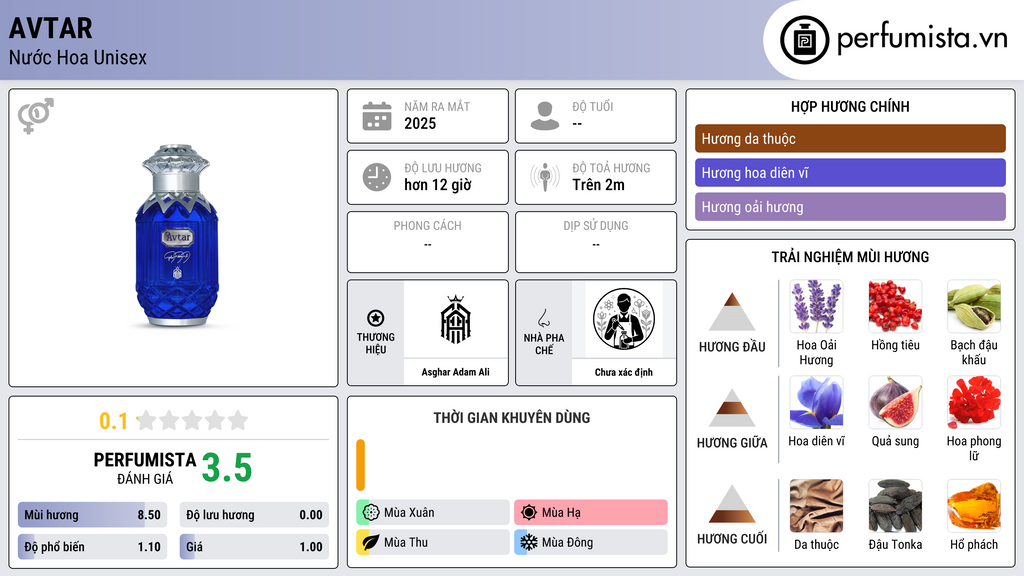Select the Hương hoa diên vĩ accord bar
Viewport: 1024px width, 576px height.
850,172
